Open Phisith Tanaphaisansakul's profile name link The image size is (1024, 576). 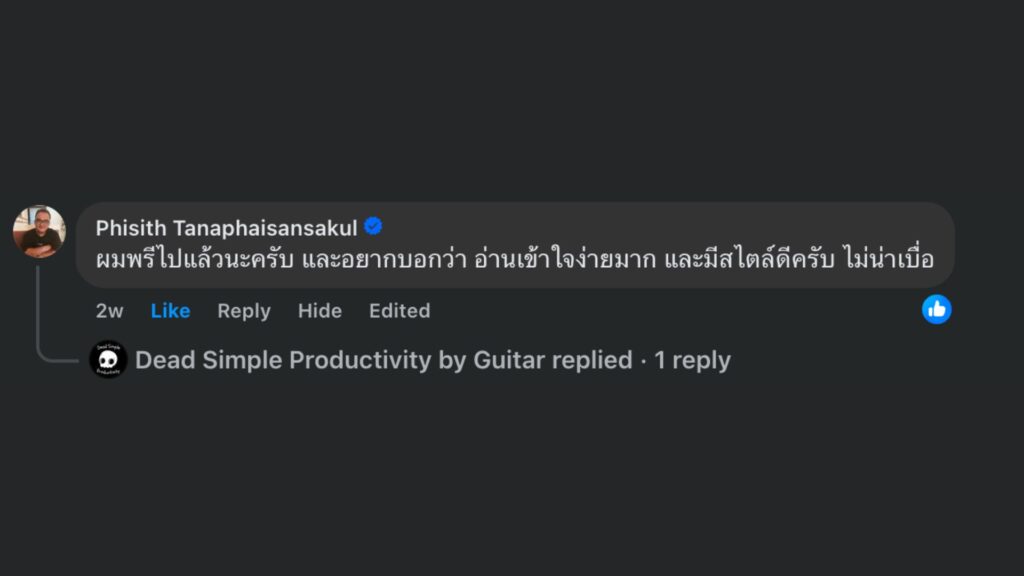[x=226, y=227]
